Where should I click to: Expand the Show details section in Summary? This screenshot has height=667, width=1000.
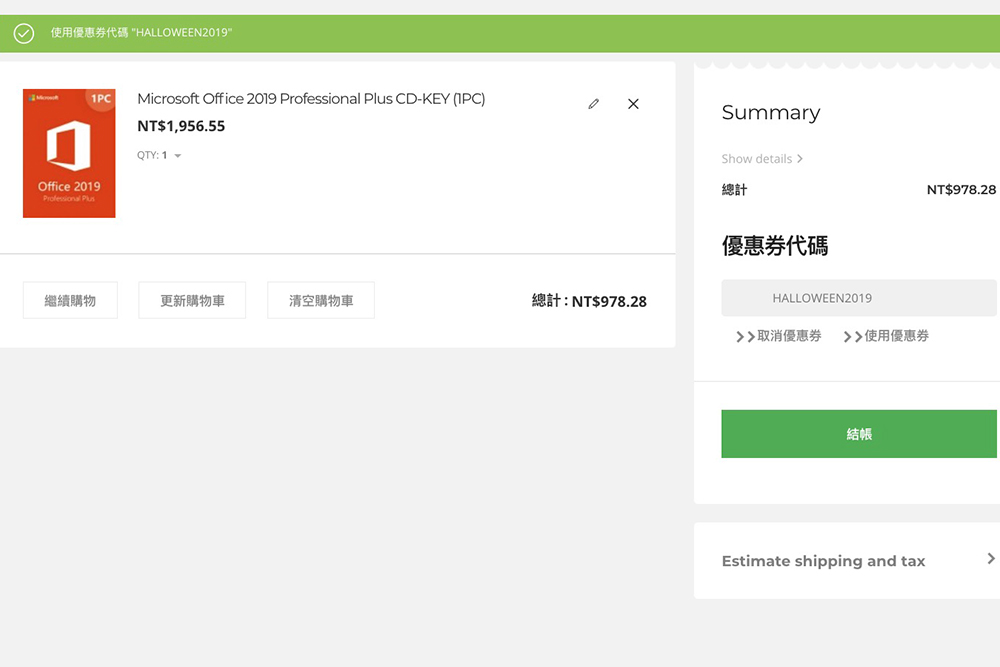pyautogui.click(x=762, y=159)
